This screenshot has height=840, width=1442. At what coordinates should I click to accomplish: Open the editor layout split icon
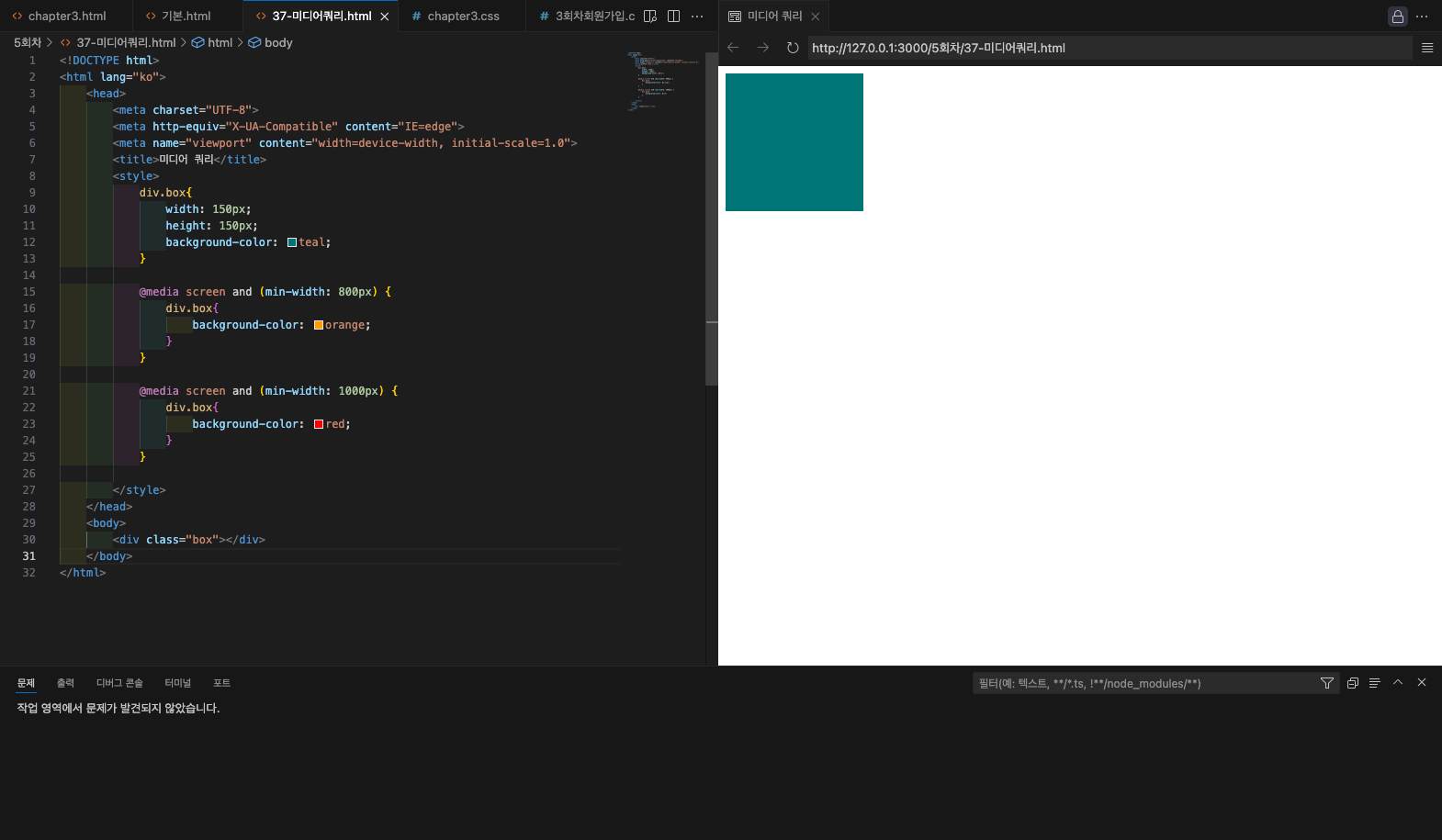[x=673, y=17]
